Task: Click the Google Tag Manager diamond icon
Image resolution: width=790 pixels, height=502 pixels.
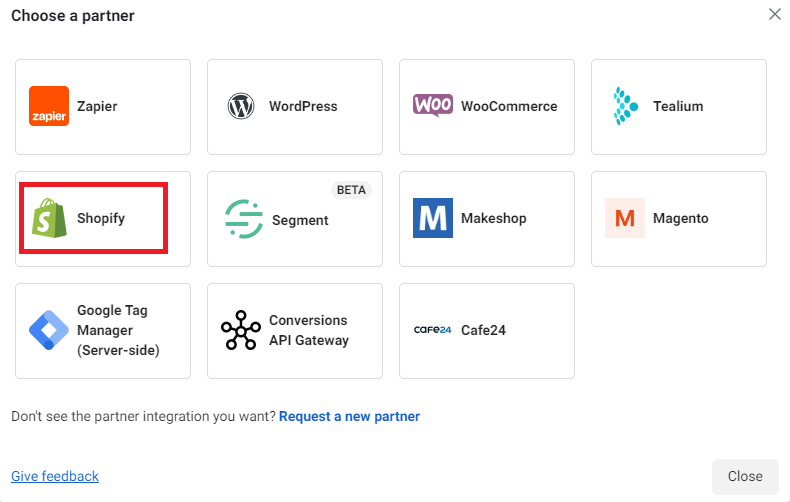Action: point(49,330)
